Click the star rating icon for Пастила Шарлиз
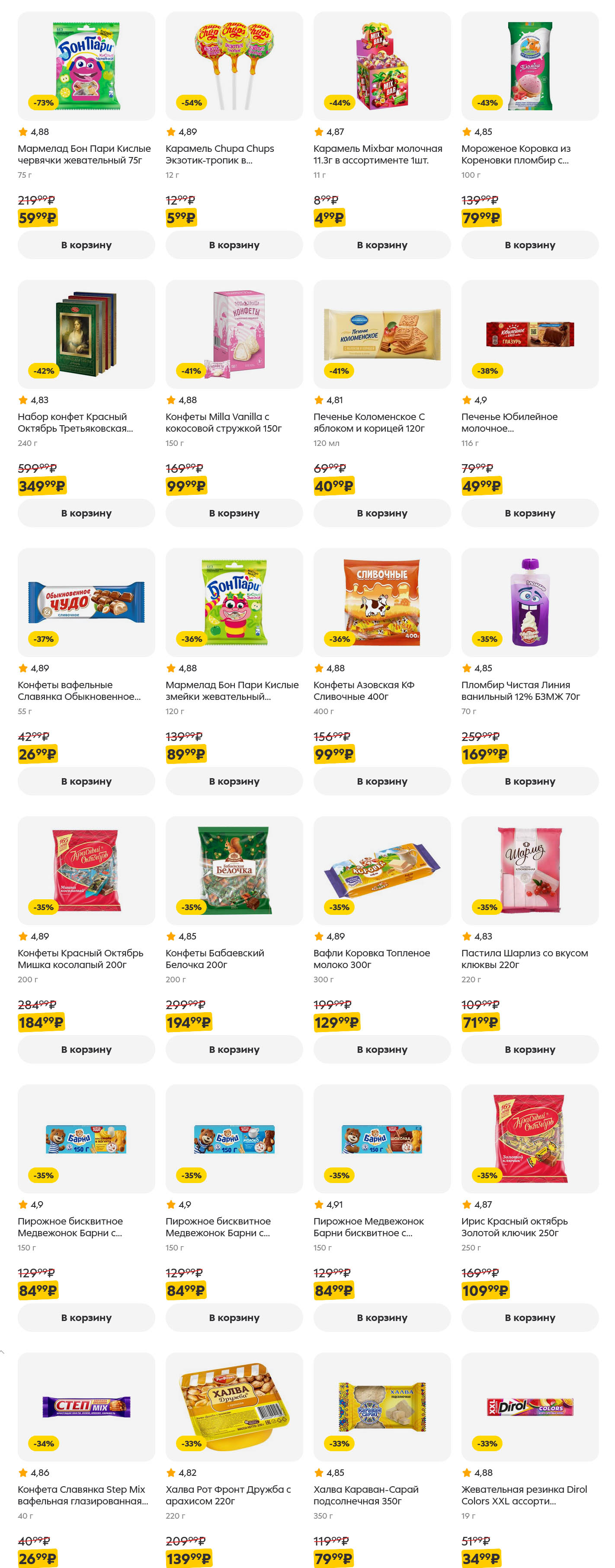The width and height of the screenshot is (615, 1568). coord(467,936)
